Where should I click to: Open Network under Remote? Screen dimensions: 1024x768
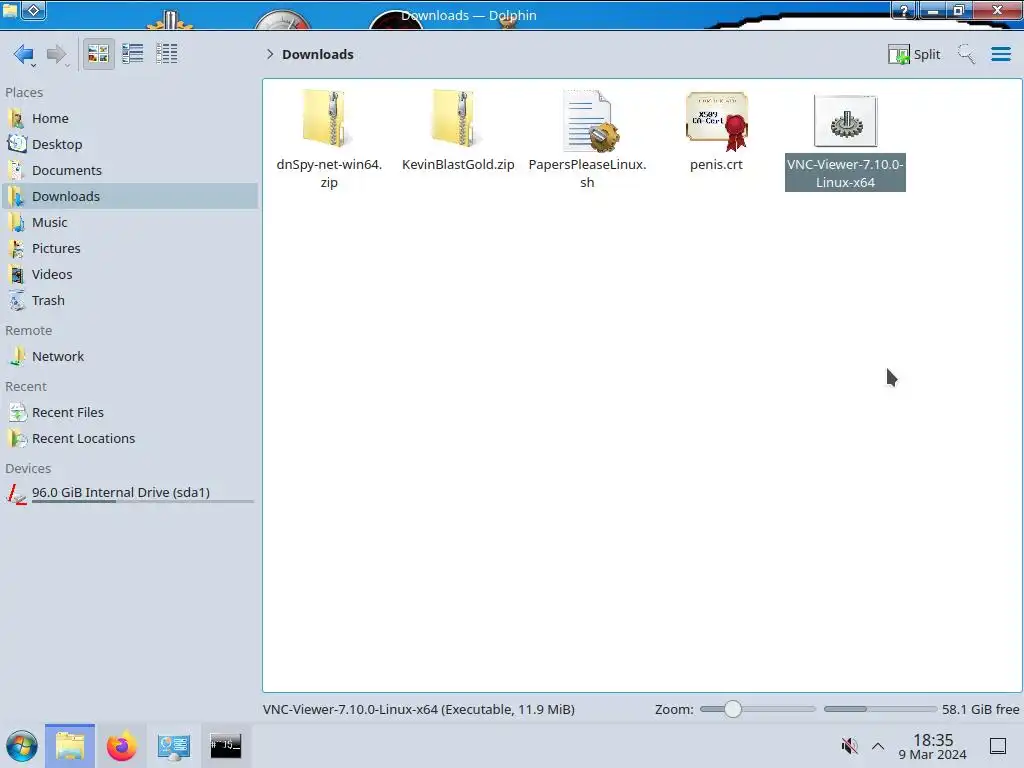click(130, 357)
